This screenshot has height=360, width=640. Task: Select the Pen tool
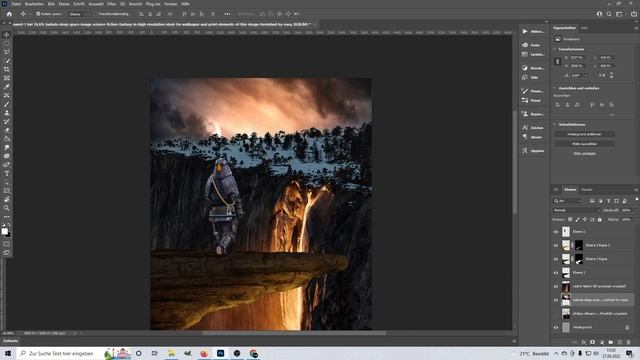(x=7, y=165)
